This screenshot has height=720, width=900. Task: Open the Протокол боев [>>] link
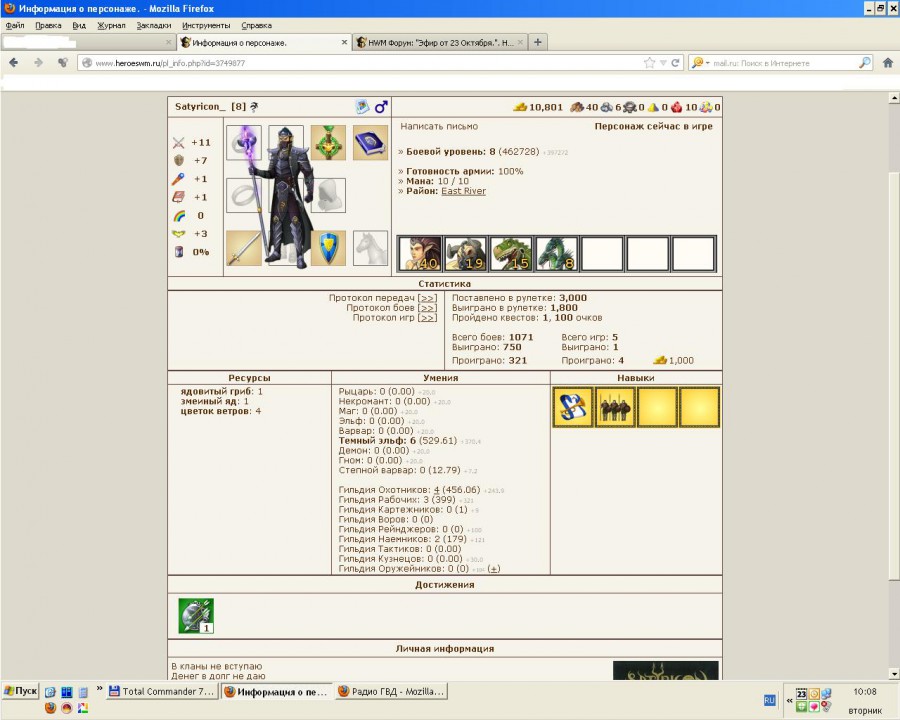[427, 308]
